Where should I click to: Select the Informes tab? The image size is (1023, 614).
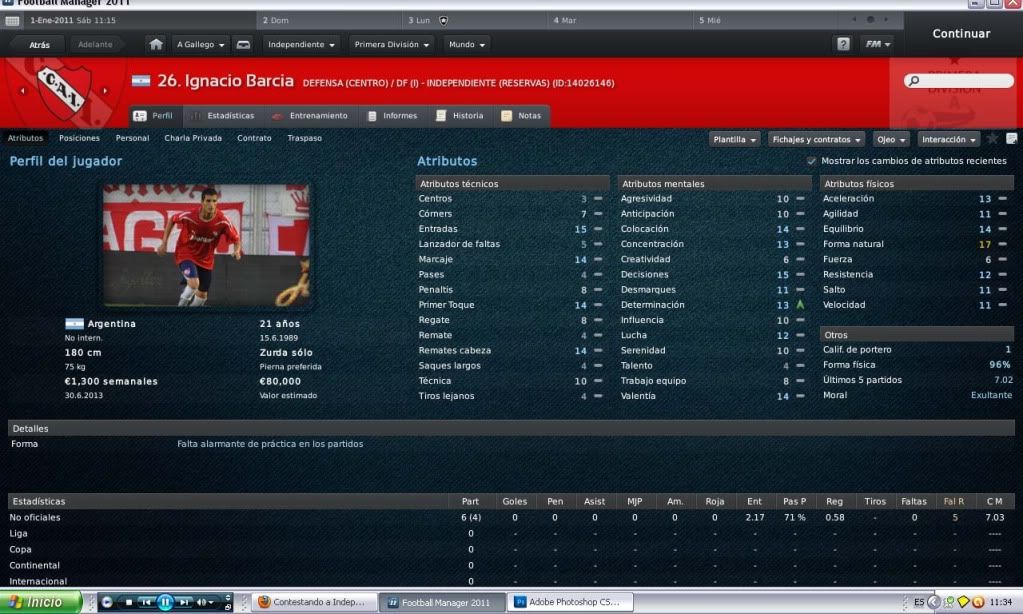coord(393,115)
